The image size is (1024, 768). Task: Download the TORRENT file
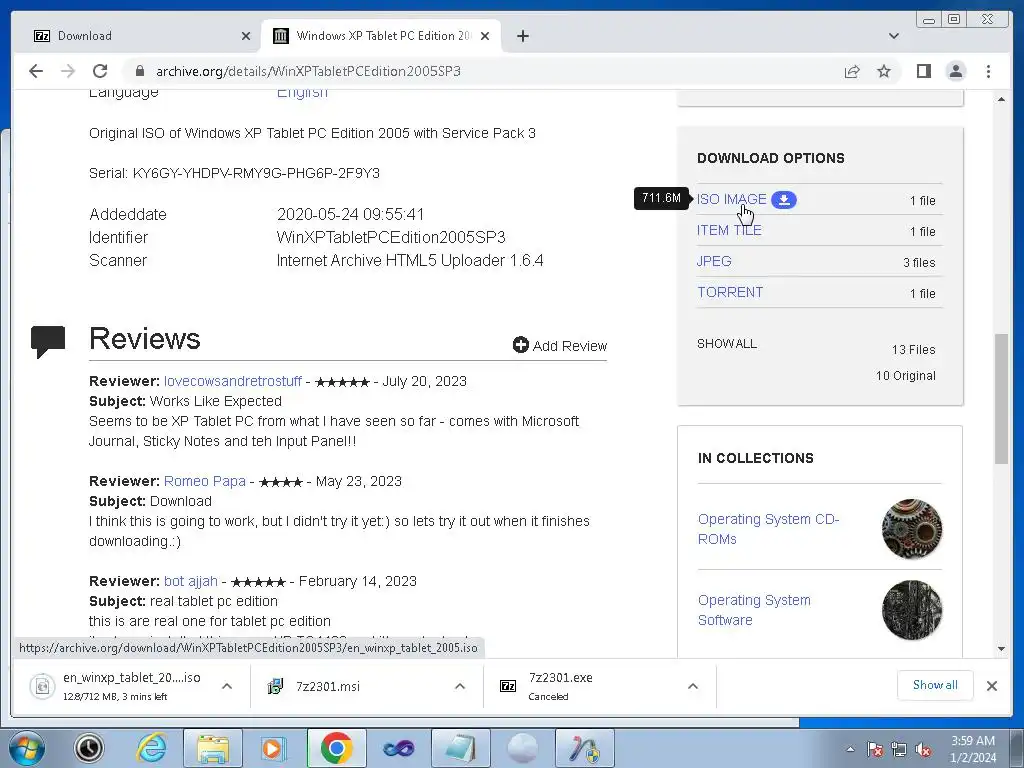tap(729, 292)
